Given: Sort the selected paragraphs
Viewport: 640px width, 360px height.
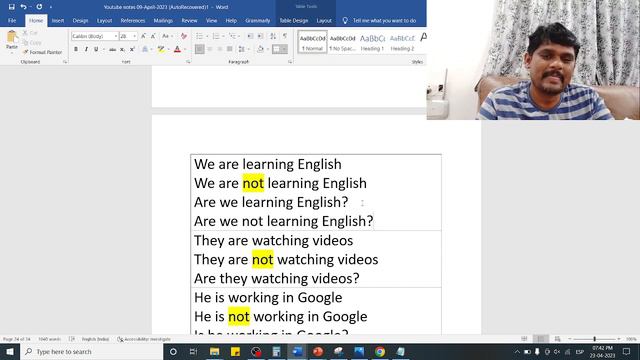Looking at the screenshot, I should (273, 36).
